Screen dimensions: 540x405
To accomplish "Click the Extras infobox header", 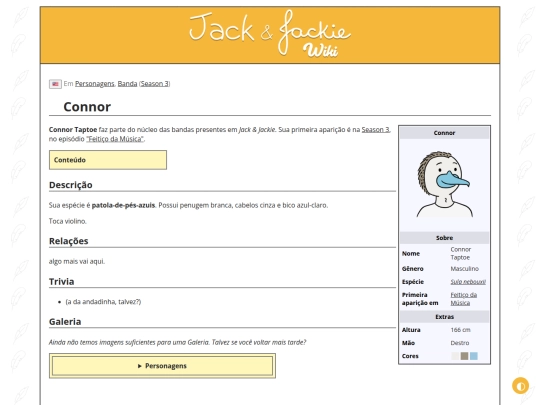I will [444, 317].
